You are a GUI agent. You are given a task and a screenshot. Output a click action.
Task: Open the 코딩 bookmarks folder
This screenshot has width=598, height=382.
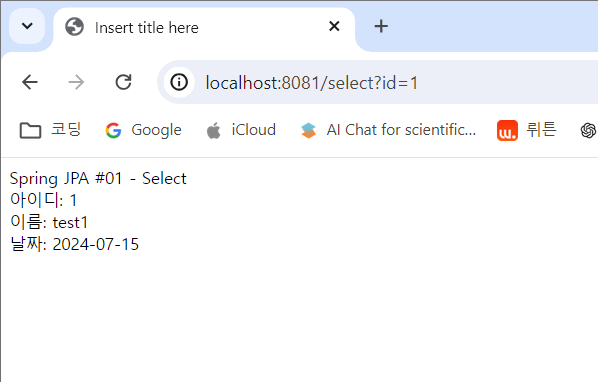pos(50,130)
